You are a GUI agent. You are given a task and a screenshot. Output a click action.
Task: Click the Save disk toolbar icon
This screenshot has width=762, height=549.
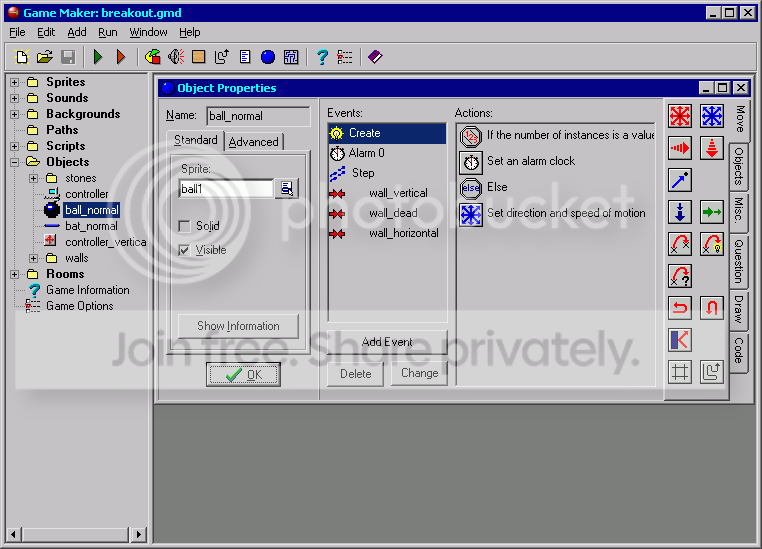(x=68, y=57)
